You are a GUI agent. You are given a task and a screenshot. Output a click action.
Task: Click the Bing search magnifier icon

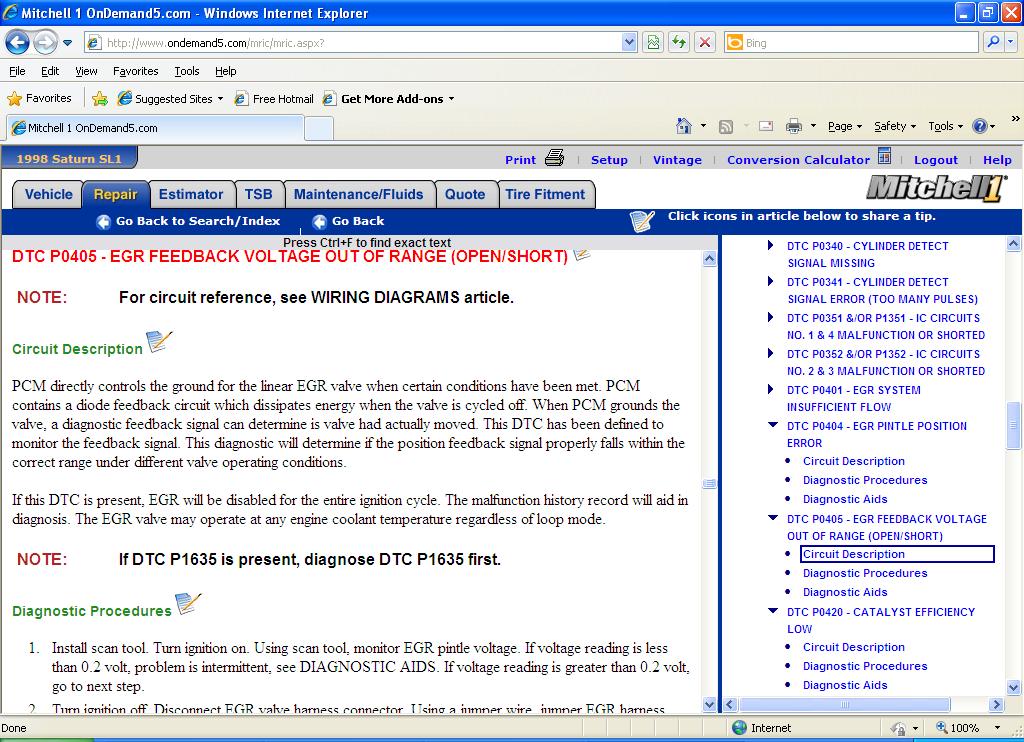[x=993, y=42]
